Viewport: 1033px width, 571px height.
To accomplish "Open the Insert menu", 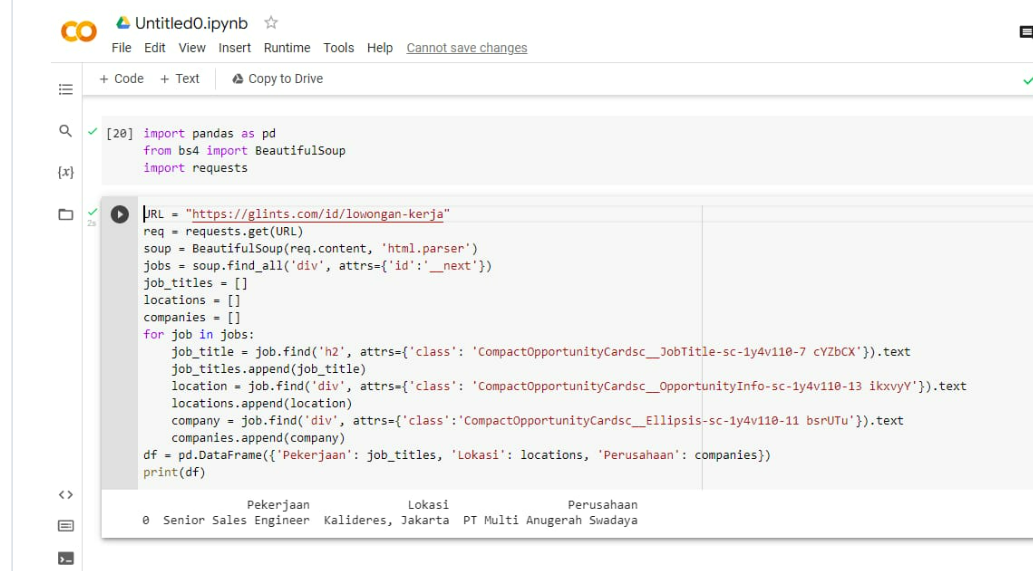I will click(x=235, y=48).
